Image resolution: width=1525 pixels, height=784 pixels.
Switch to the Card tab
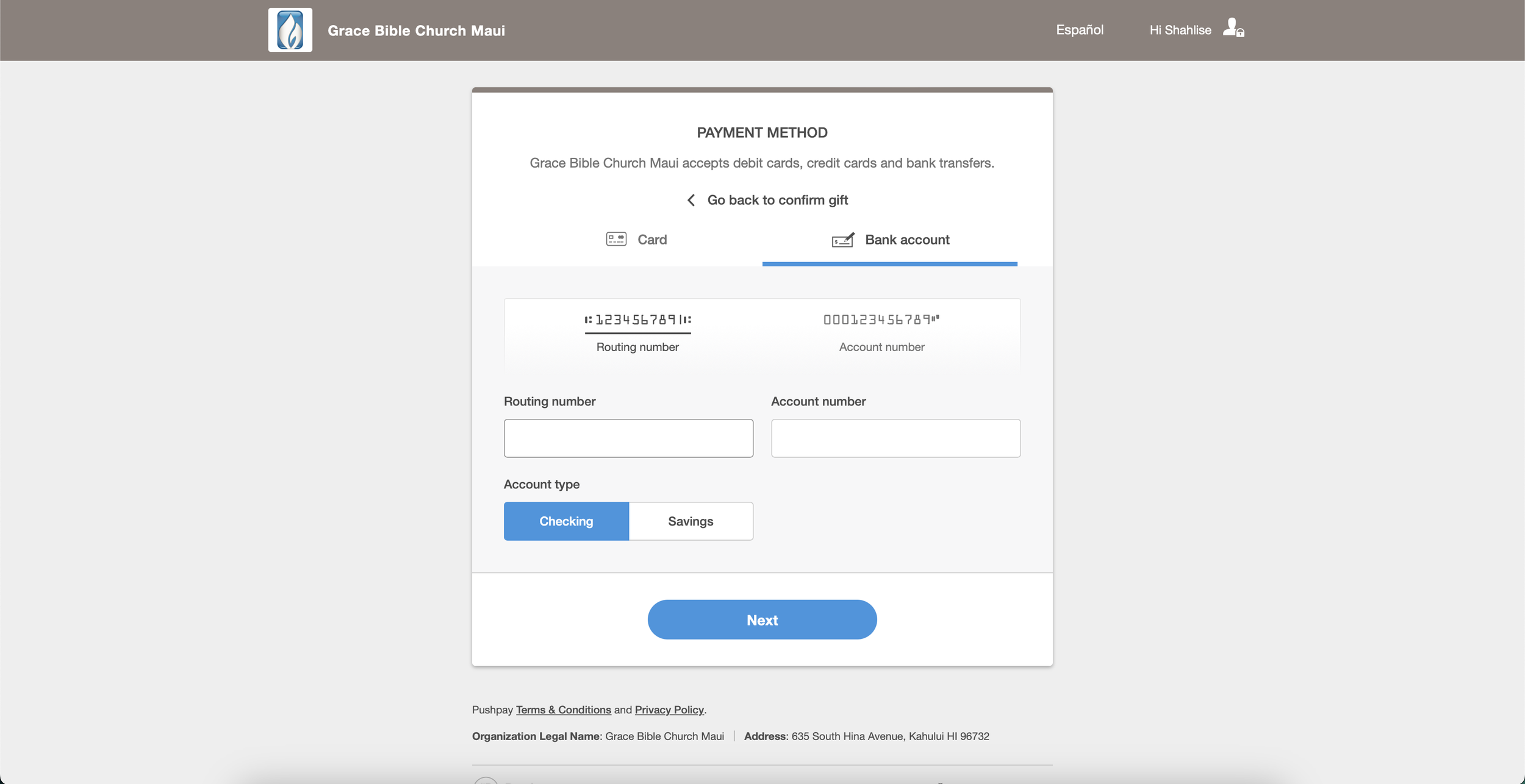coord(635,240)
